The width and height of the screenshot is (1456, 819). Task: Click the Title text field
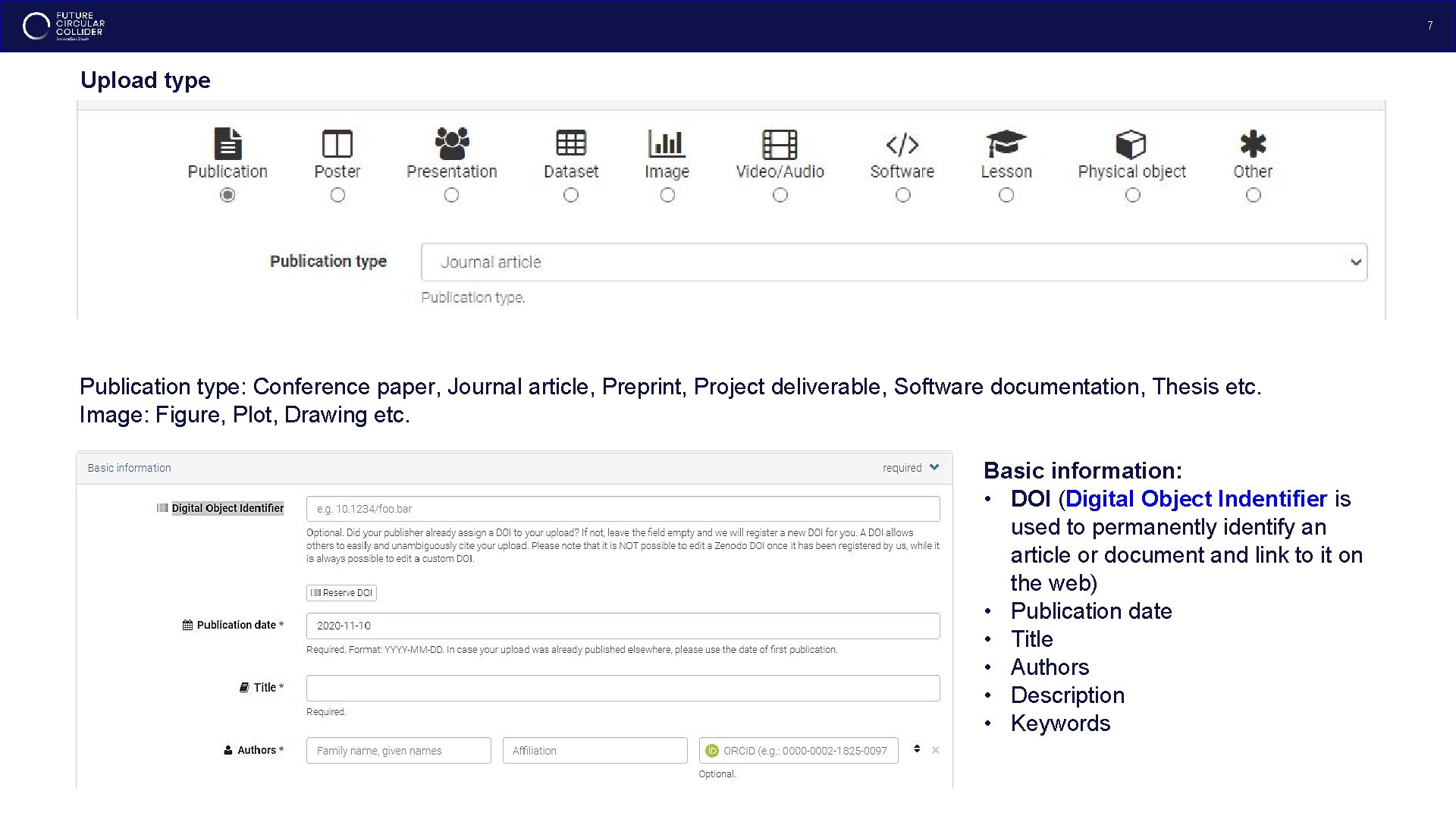coord(623,688)
